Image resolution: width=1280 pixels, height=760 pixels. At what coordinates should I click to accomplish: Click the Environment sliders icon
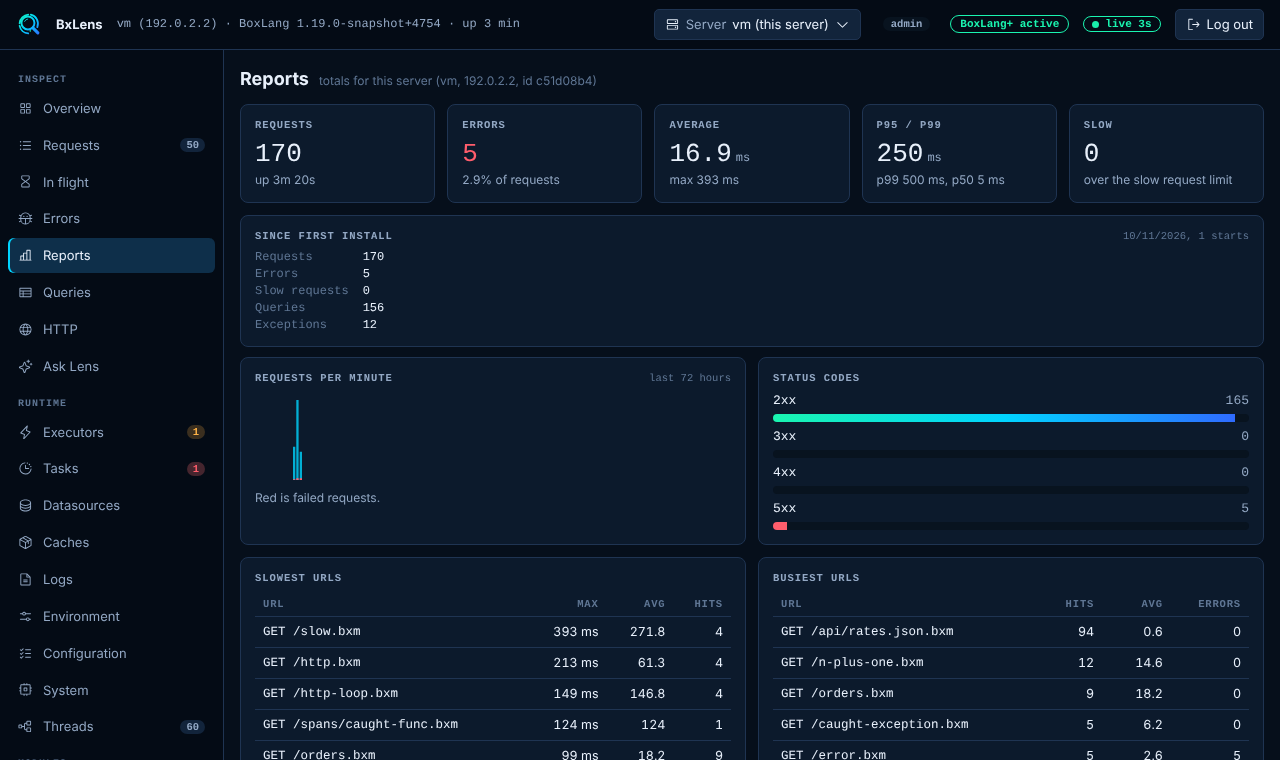pyautogui.click(x=25, y=616)
